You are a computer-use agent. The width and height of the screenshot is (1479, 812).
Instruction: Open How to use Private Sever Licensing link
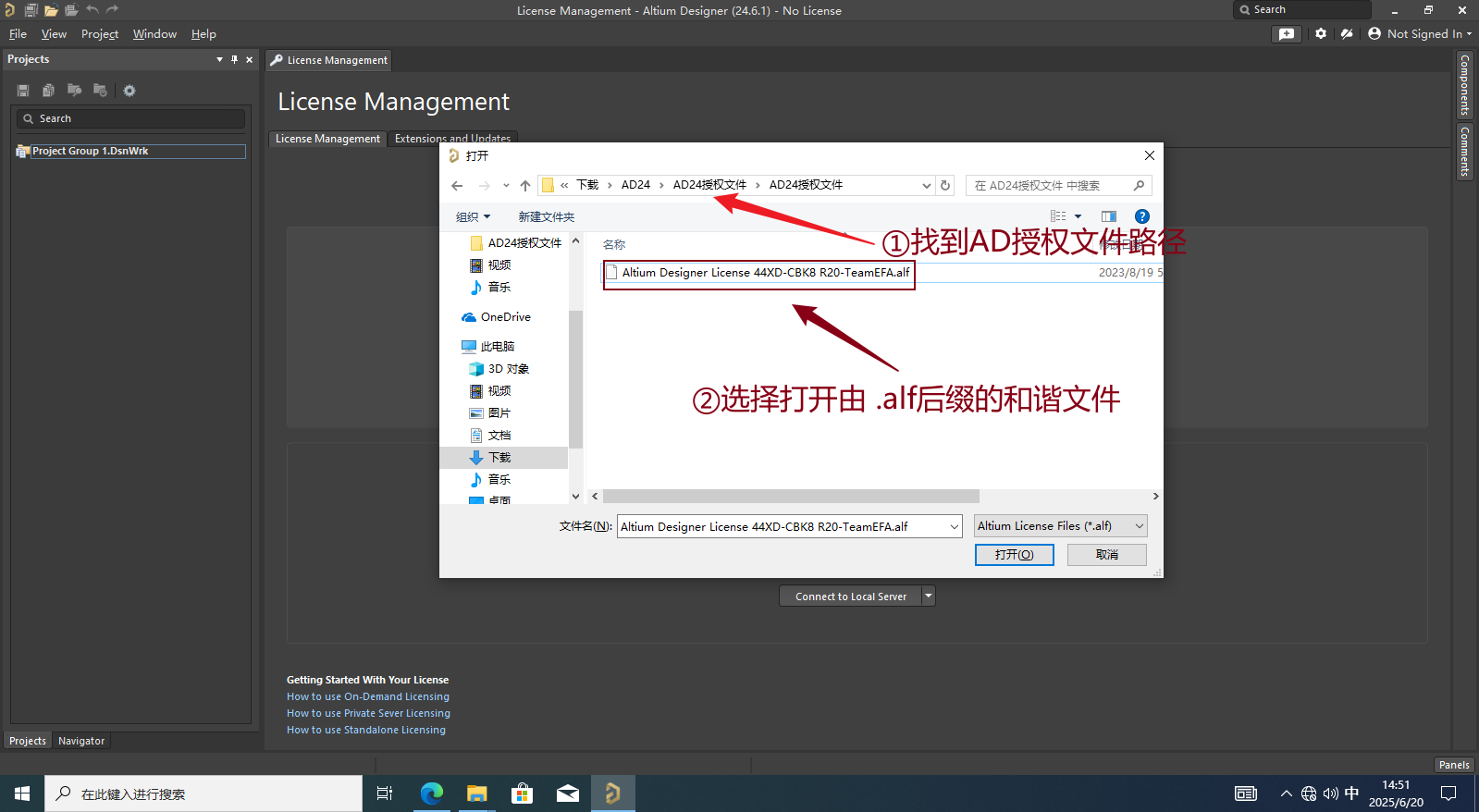pos(368,713)
